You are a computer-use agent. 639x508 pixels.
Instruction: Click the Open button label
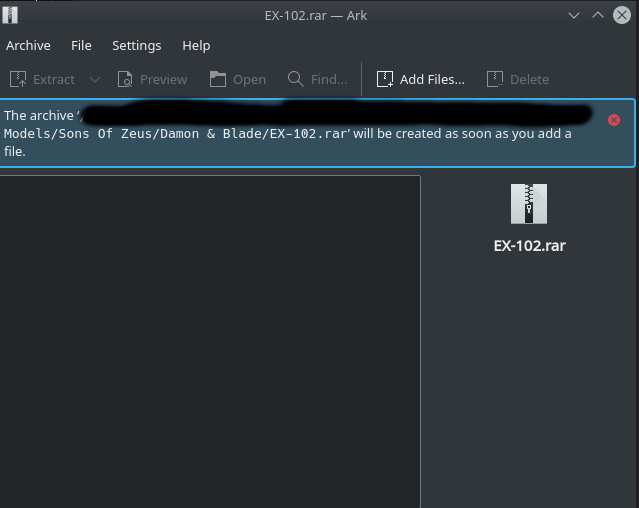coord(249,79)
